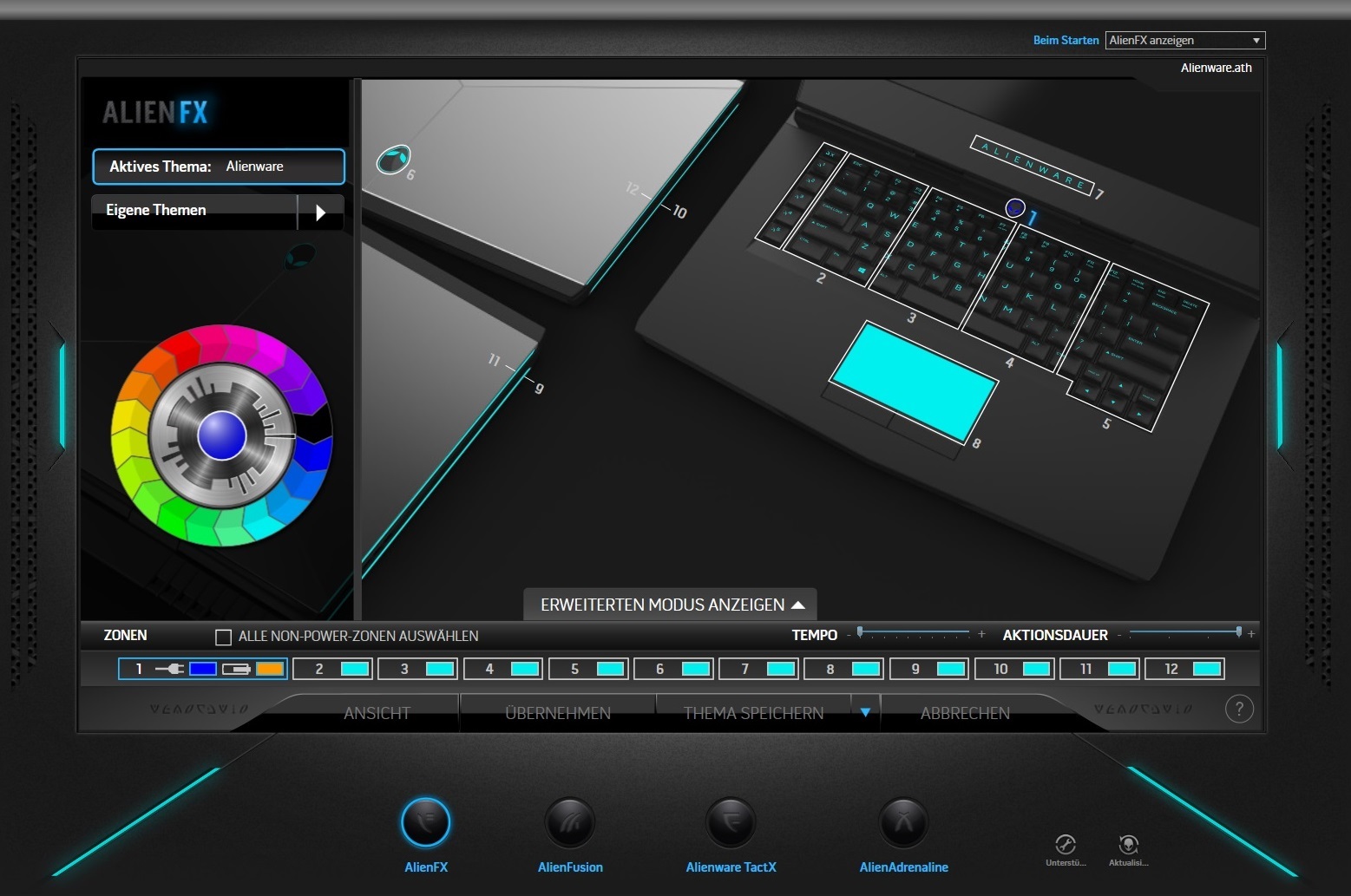Screen dimensions: 1351x896
Task: Click the Aktives Thema Alienware box
Action: pyautogui.click(x=219, y=167)
